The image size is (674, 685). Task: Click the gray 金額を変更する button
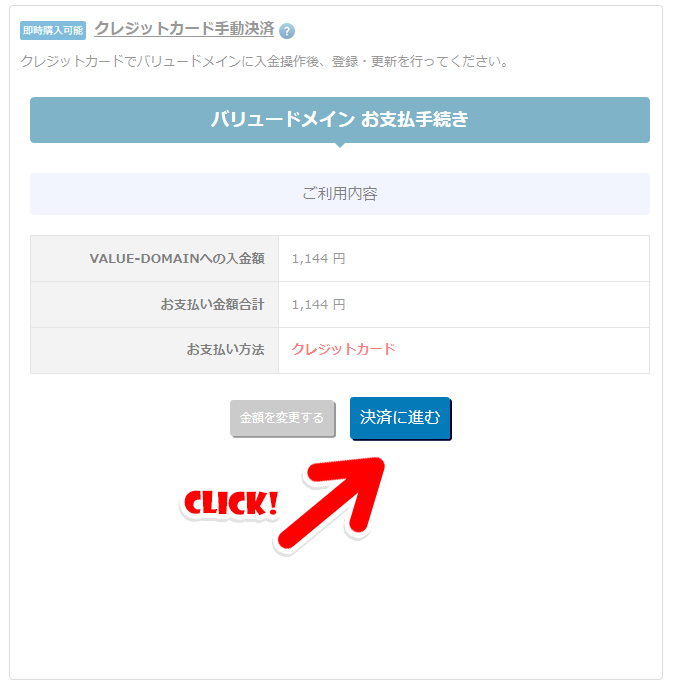[x=282, y=418]
